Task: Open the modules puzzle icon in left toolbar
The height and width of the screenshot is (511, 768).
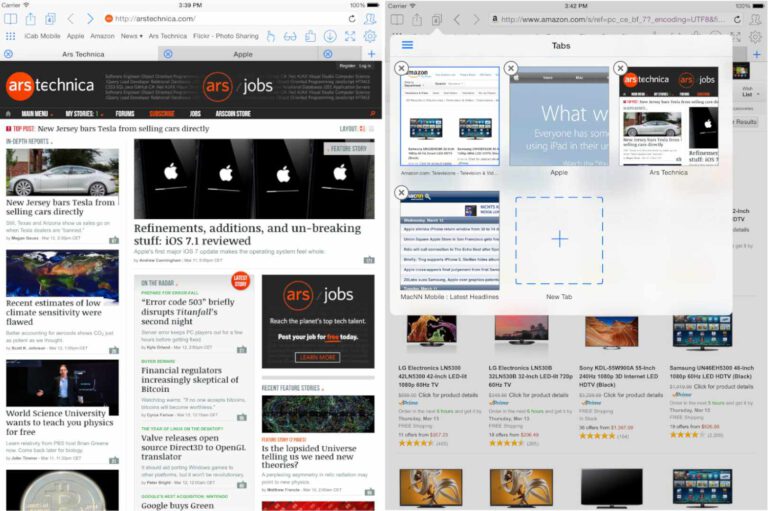Action: (310, 36)
